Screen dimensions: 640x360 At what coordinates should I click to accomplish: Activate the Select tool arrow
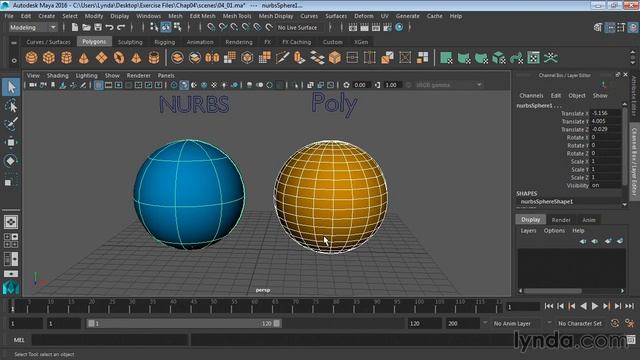pyautogui.click(x=11, y=87)
